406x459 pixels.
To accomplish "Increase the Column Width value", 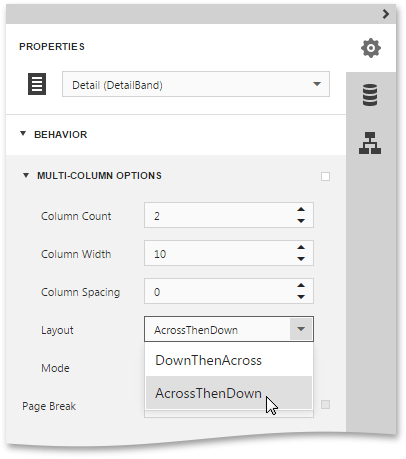I will point(301,248).
